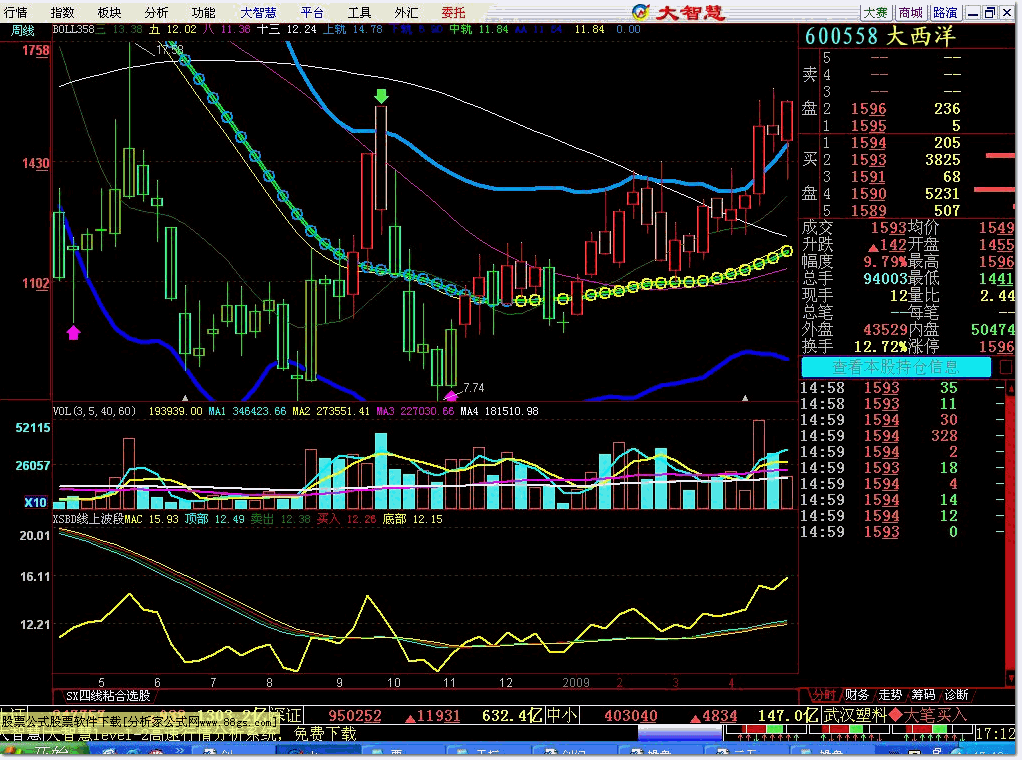1022x760 pixels.
Task: Click the buy-4 volume 5231
Action: click(x=942, y=194)
